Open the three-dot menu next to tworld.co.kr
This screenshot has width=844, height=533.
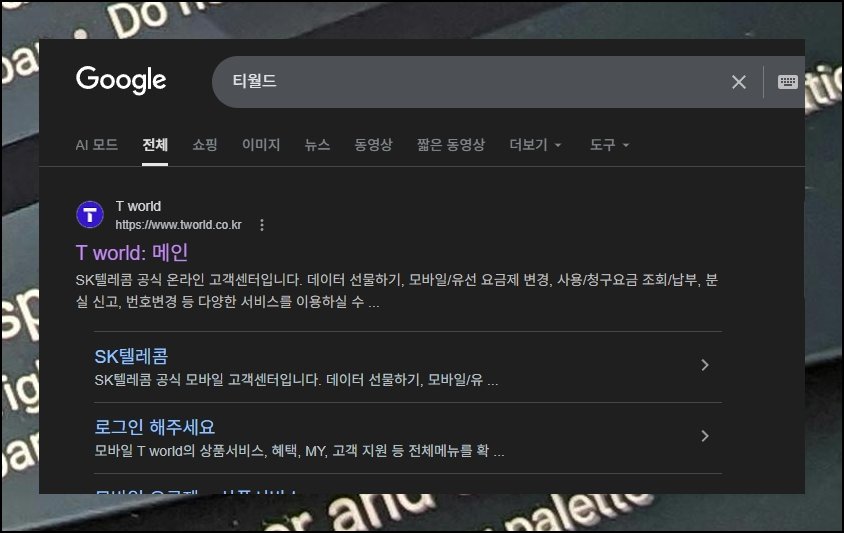pyautogui.click(x=262, y=225)
